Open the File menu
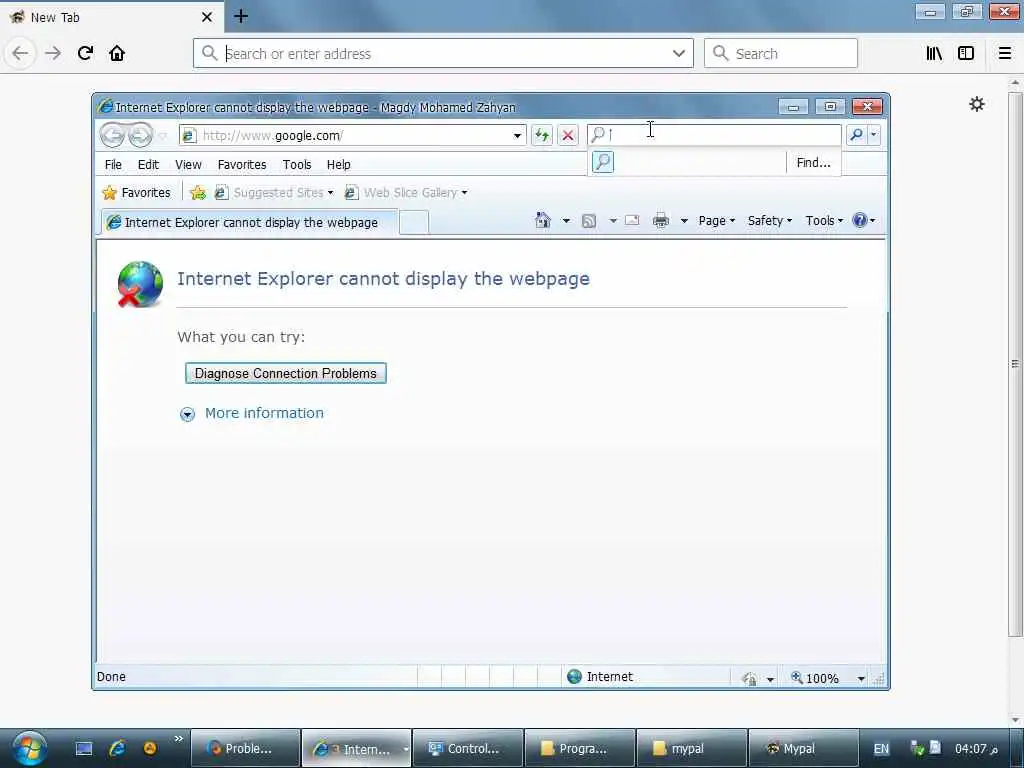 113,165
